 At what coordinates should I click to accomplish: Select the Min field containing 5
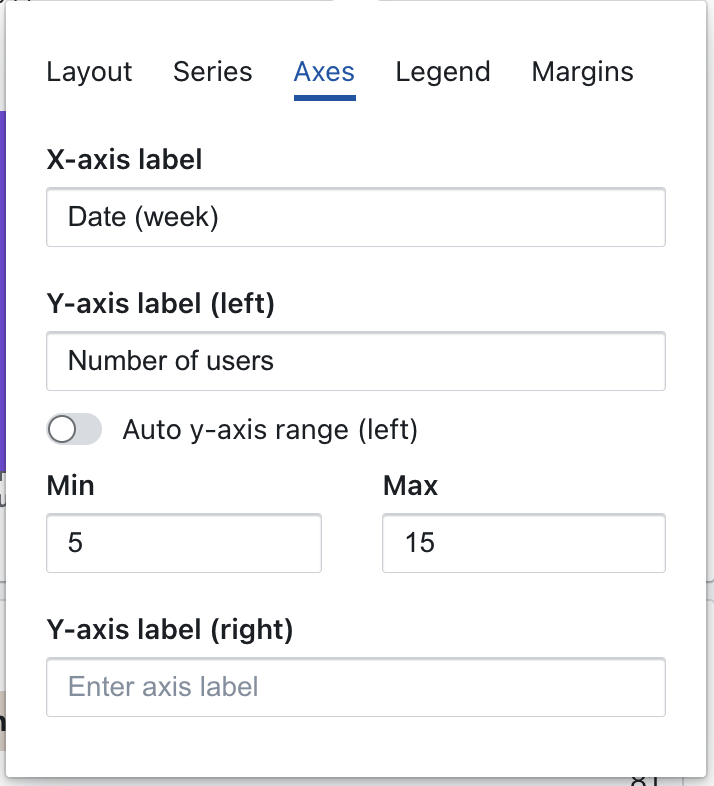tap(184, 543)
